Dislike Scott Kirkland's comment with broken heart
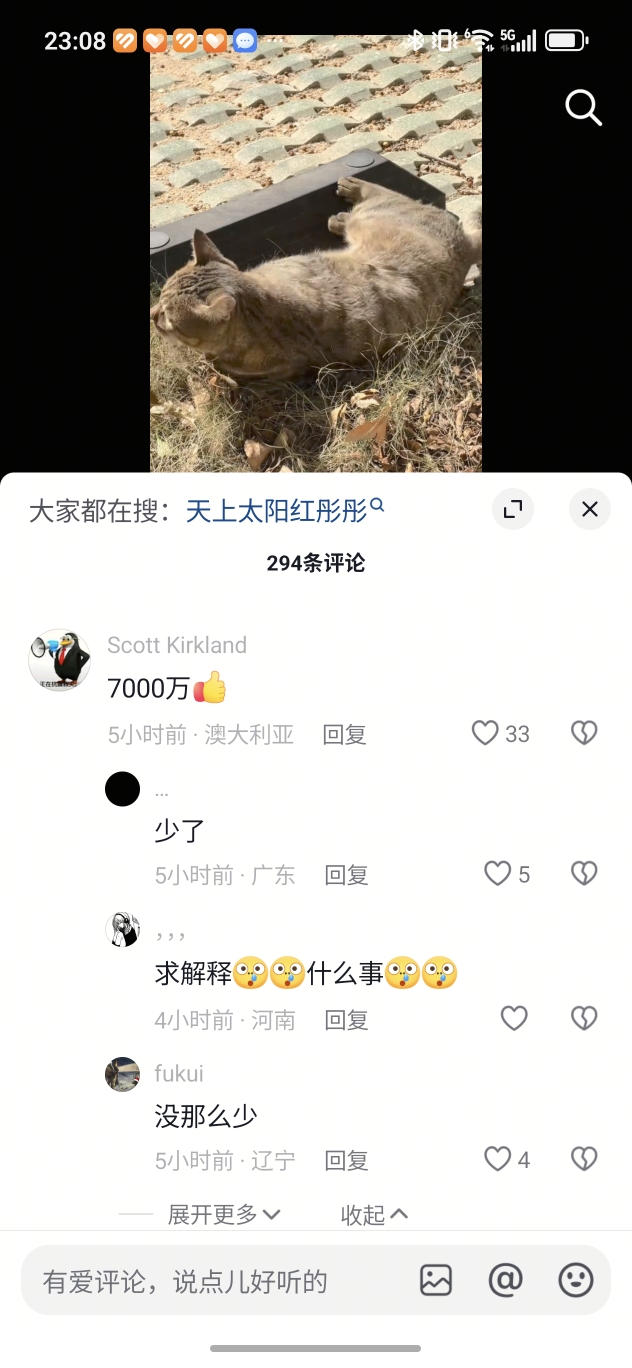Viewport: 632px width, 1368px height. tap(584, 734)
